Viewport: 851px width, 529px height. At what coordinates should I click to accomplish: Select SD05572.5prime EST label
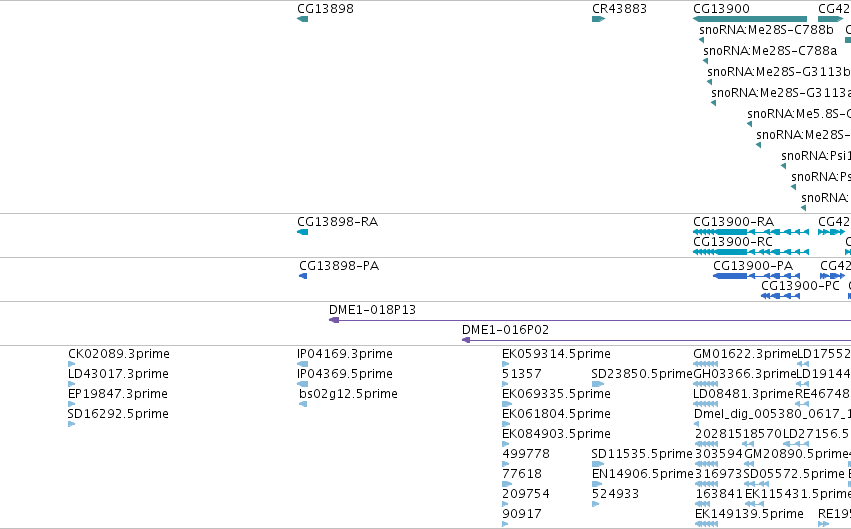[x=793, y=474]
